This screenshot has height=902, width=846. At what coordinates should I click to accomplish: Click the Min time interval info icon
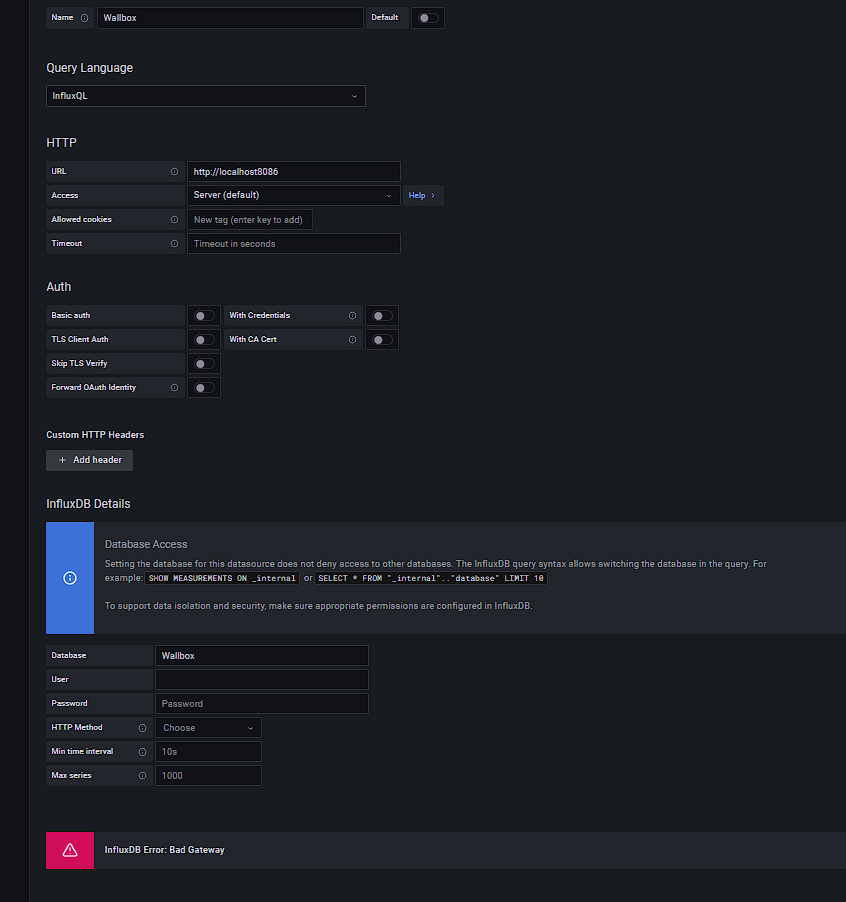143,752
